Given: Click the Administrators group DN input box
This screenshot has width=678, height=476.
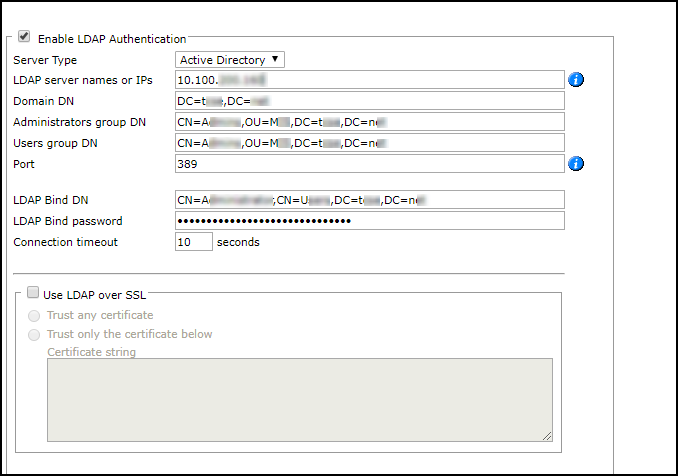Looking at the screenshot, I should (x=370, y=122).
